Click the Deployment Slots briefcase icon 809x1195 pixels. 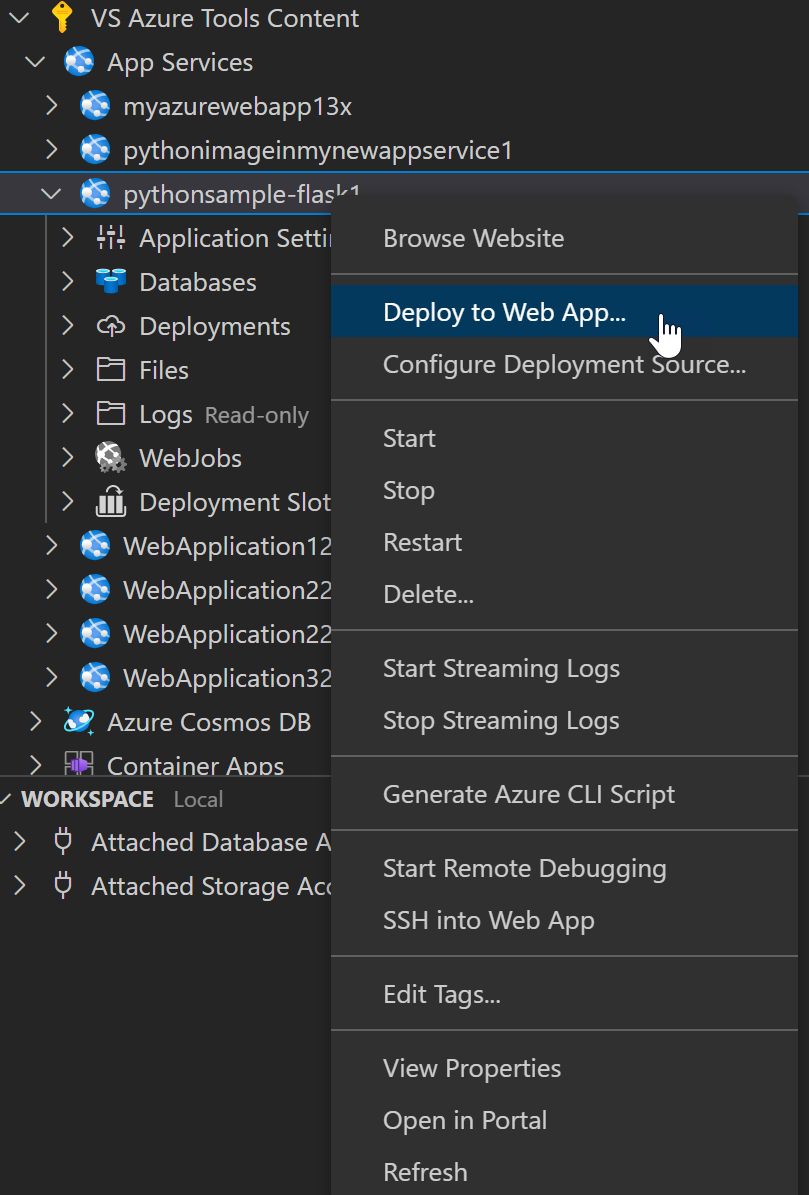(111, 501)
